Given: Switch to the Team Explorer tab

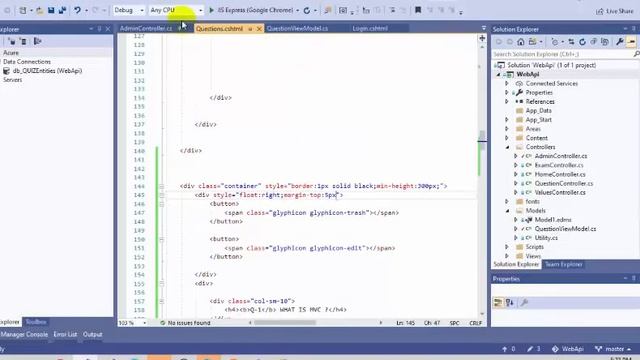Looking at the screenshot, I should [x=563, y=264].
